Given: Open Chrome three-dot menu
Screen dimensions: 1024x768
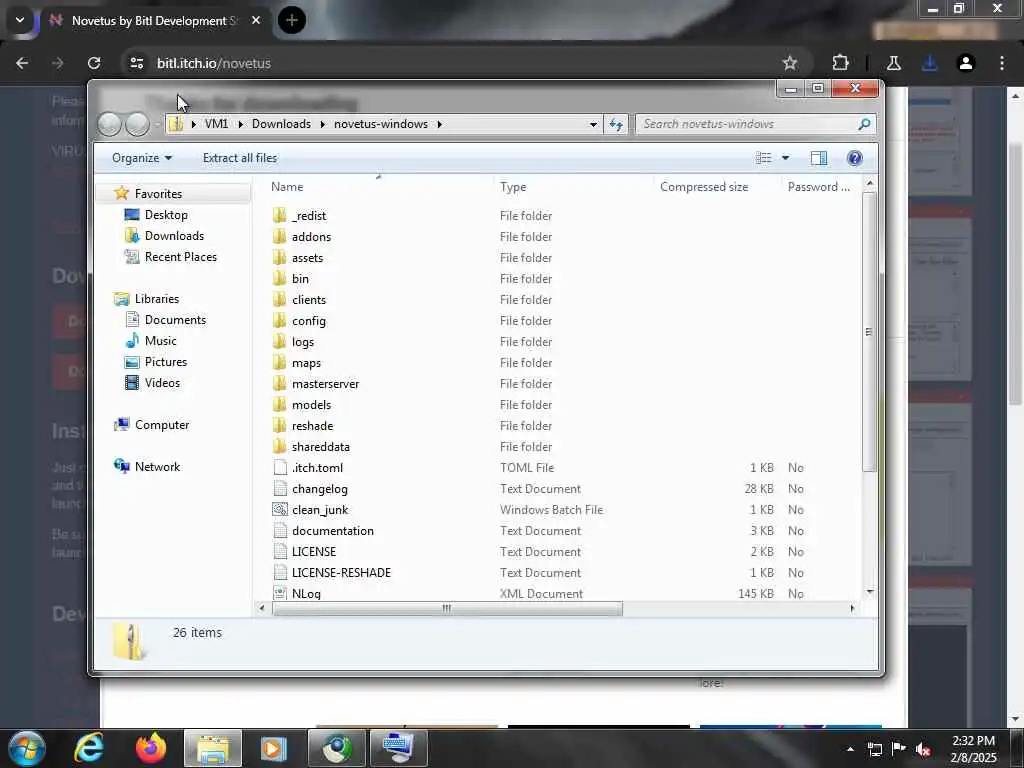Looking at the screenshot, I should tap(1002, 63).
